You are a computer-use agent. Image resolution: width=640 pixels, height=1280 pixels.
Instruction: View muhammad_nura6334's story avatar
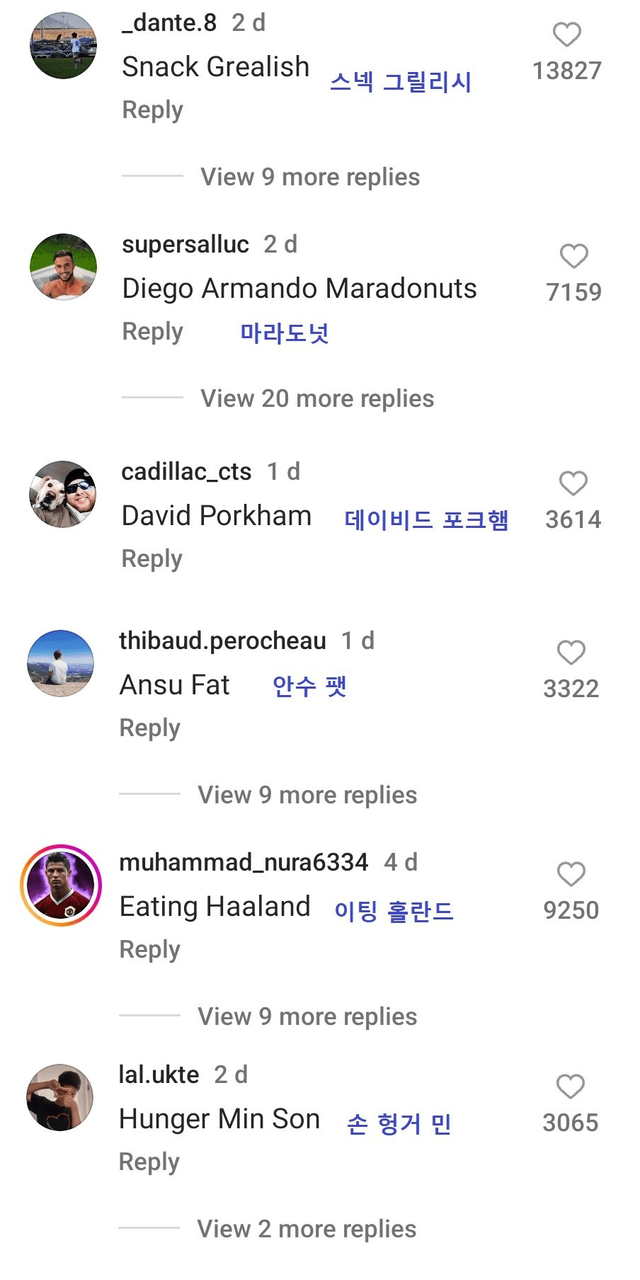61,885
